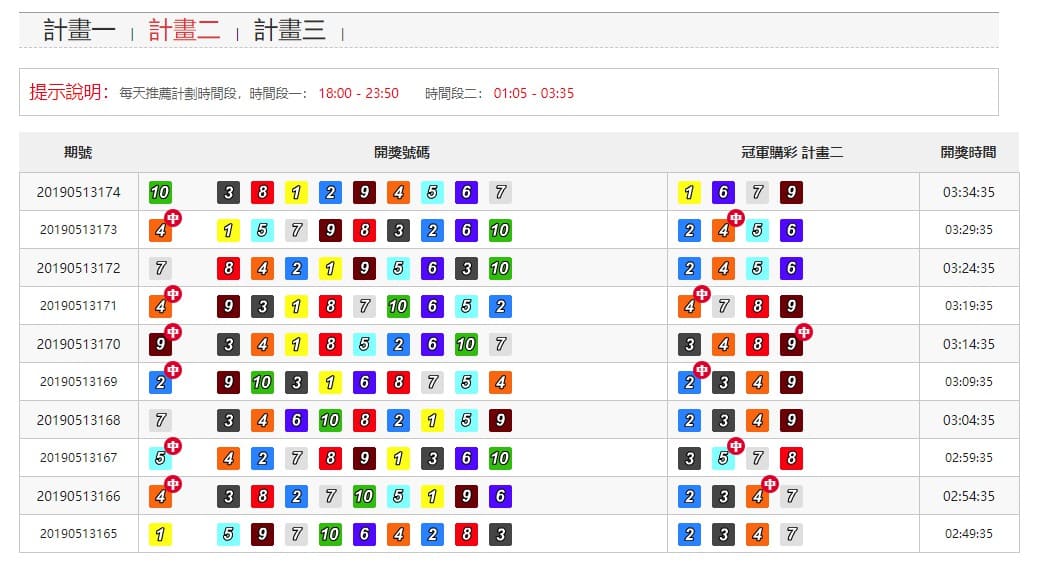Click the 開獎時間 column header
Image resolution: width=1045 pixels, height=573 pixels.
pos(968,153)
